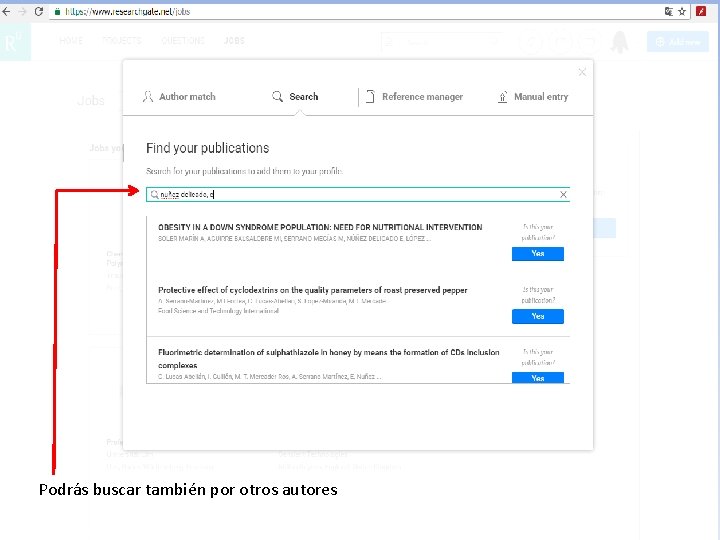720x540 pixels.
Task: Click the author list under the Obesity publication
Action: click(x=294, y=239)
